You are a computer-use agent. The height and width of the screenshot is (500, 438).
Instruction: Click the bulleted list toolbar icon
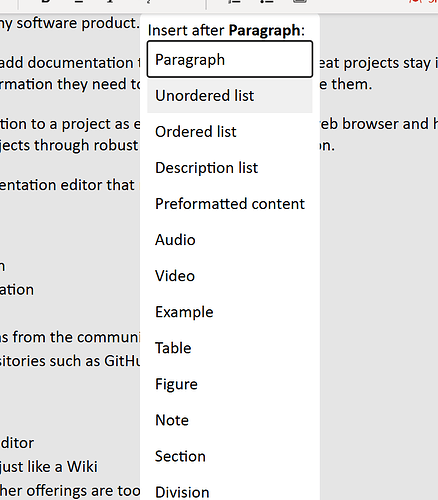[267, 1]
